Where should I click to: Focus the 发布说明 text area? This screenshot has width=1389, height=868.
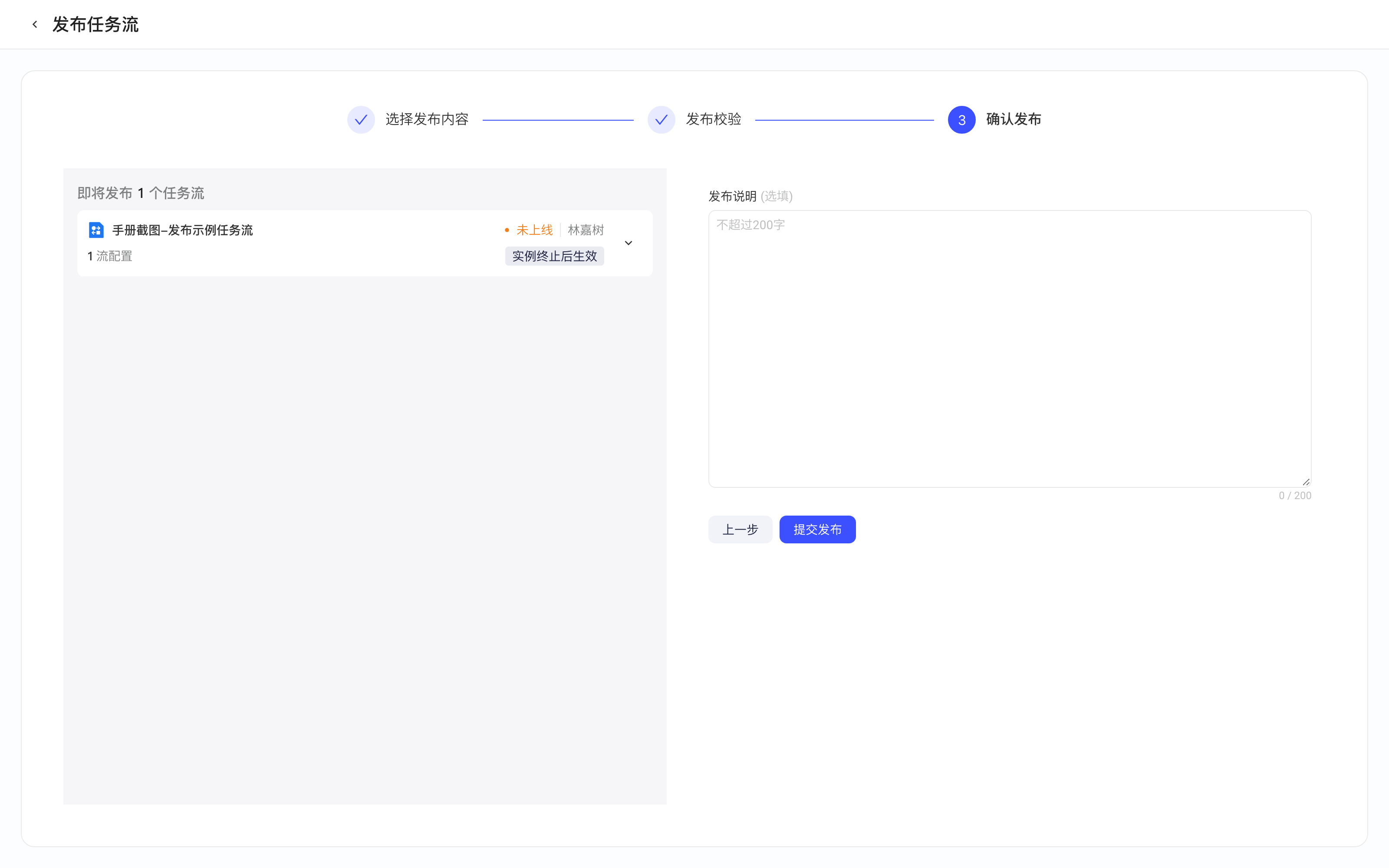pos(1010,349)
